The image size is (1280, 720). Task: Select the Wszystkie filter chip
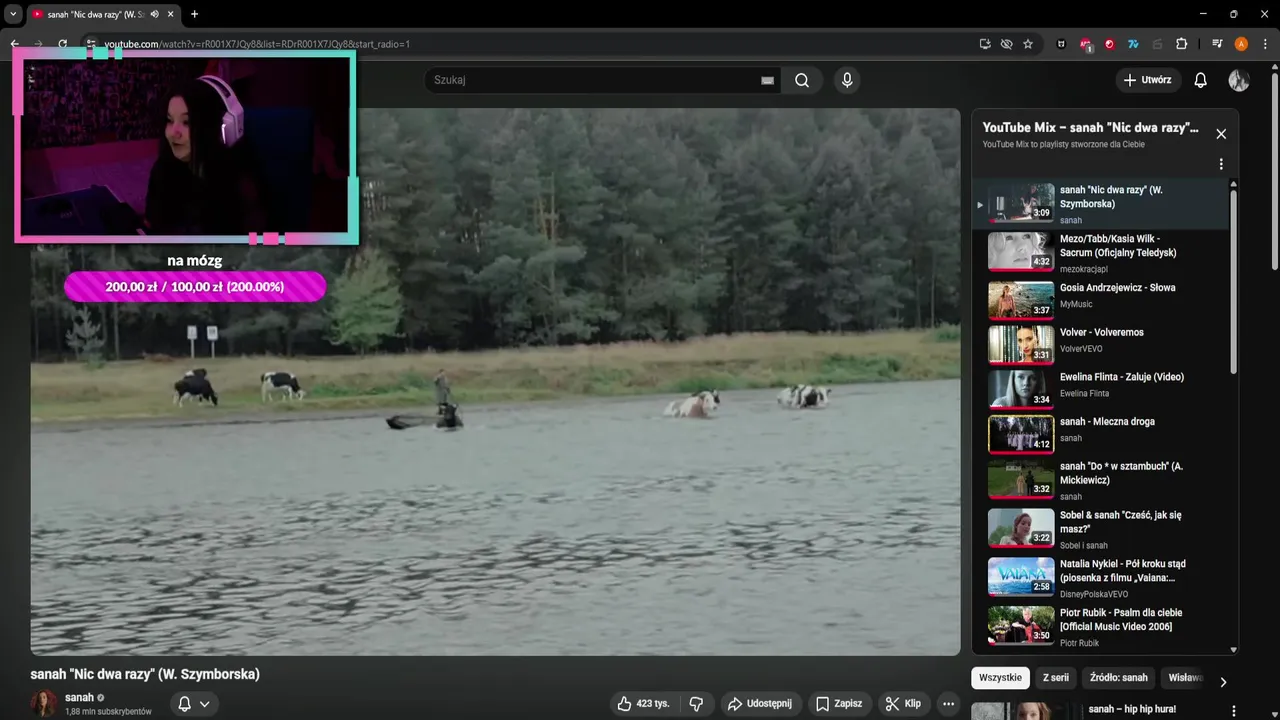click(1000, 677)
